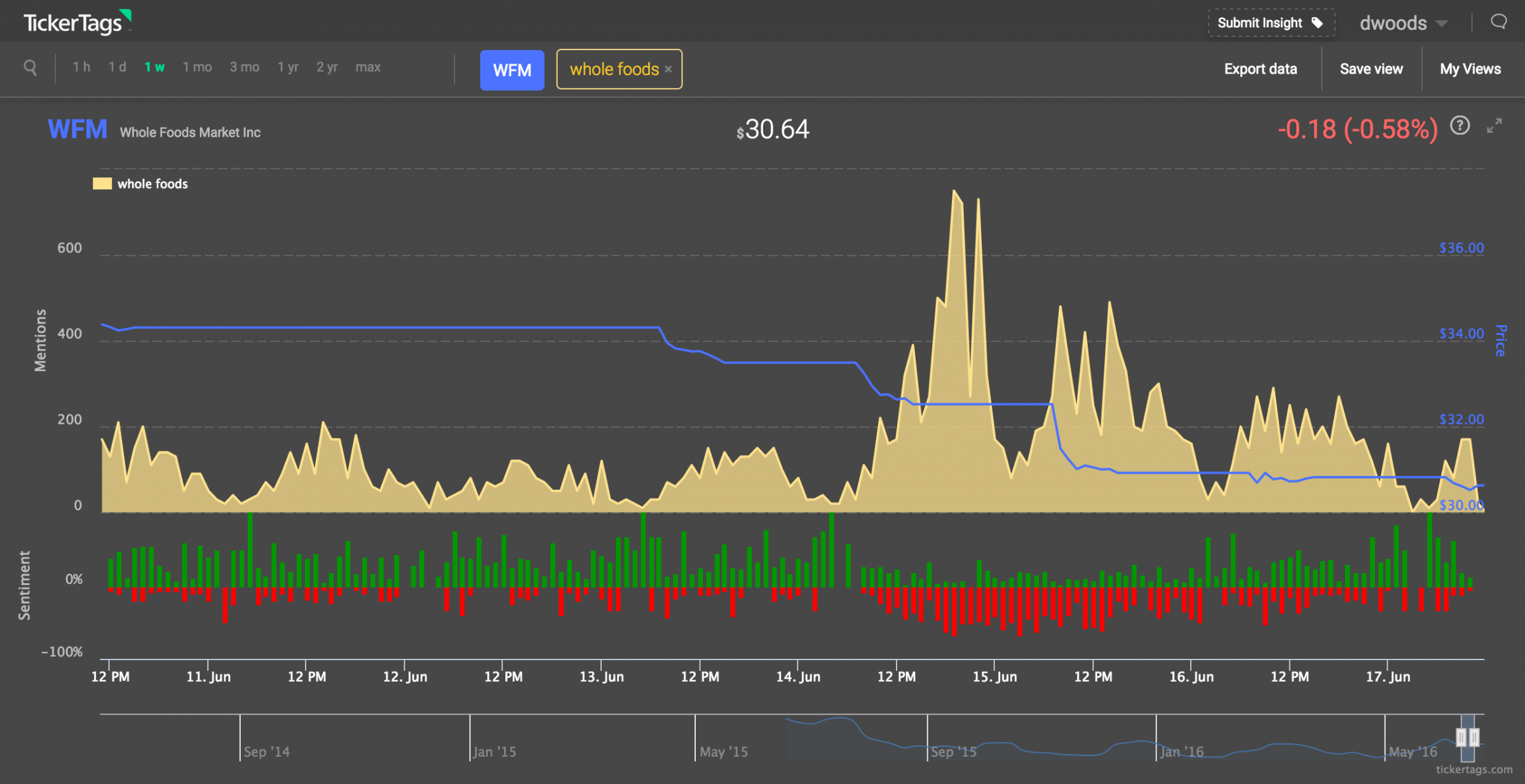Click the -0.18 (-0.58%) change value
Image resolution: width=1525 pixels, height=784 pixels.
[x=1357, y=130]
